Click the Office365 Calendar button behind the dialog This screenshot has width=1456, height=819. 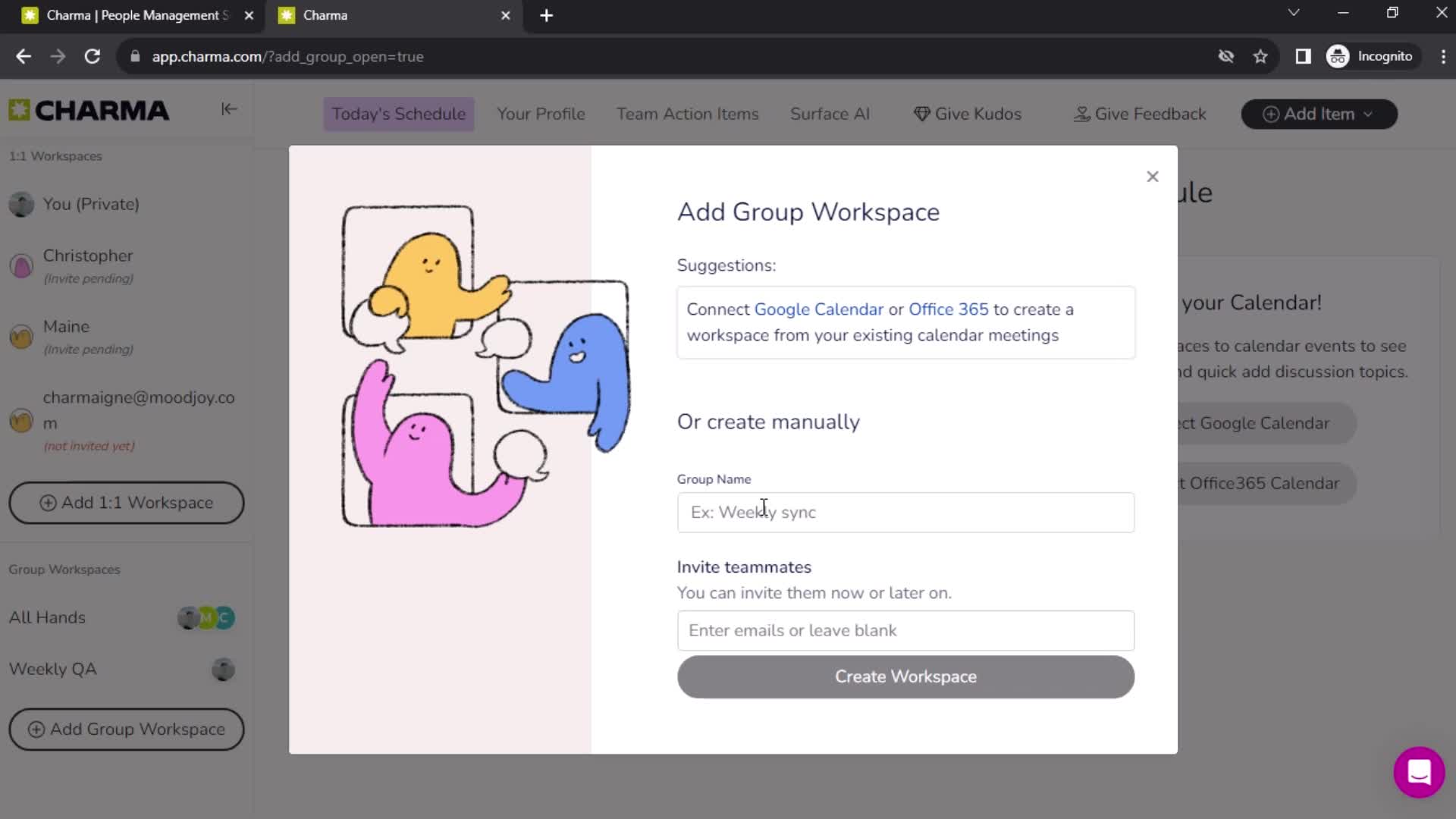[1266, 483]
